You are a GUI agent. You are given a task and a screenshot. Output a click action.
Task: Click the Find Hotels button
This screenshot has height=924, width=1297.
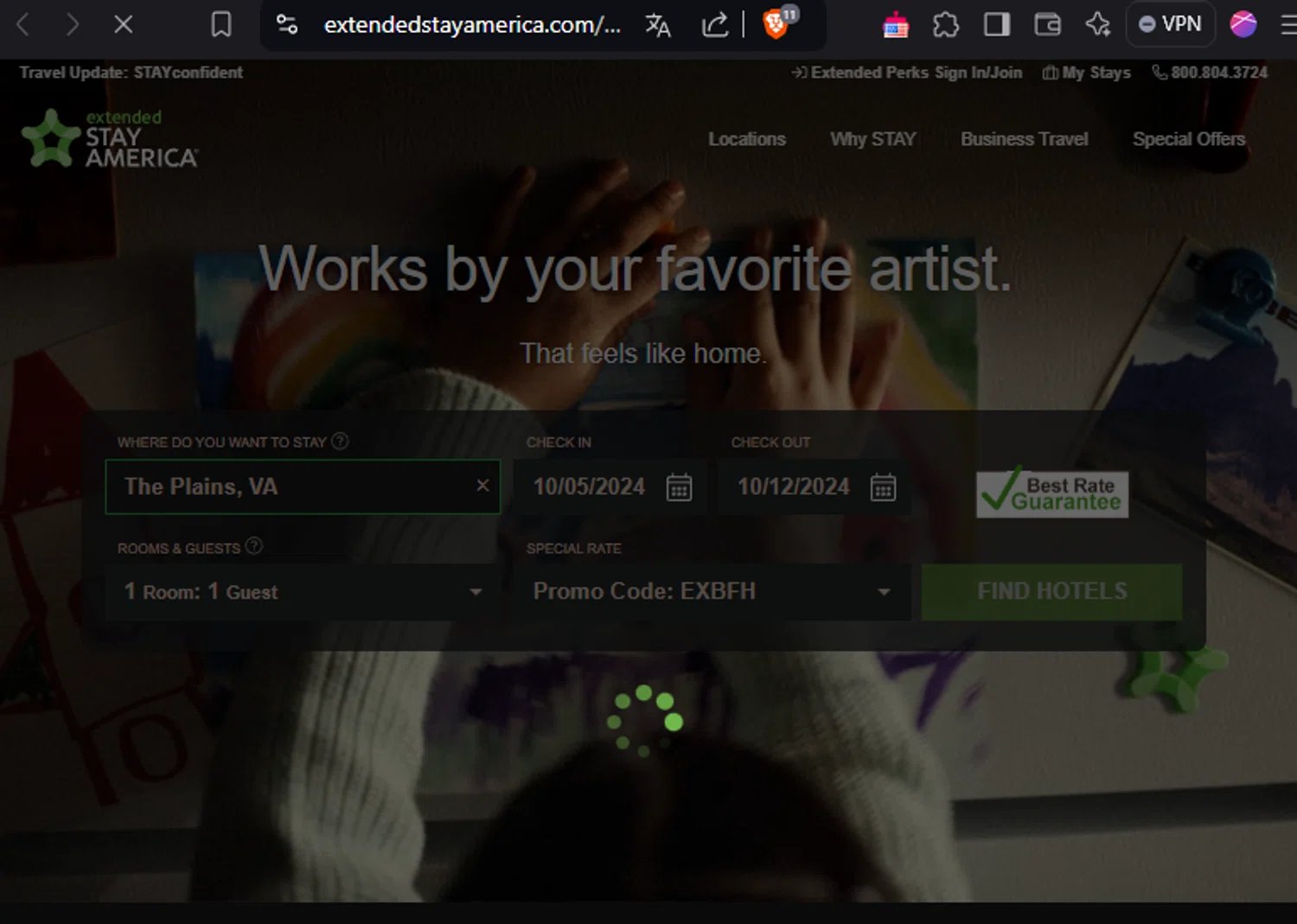1051,592
